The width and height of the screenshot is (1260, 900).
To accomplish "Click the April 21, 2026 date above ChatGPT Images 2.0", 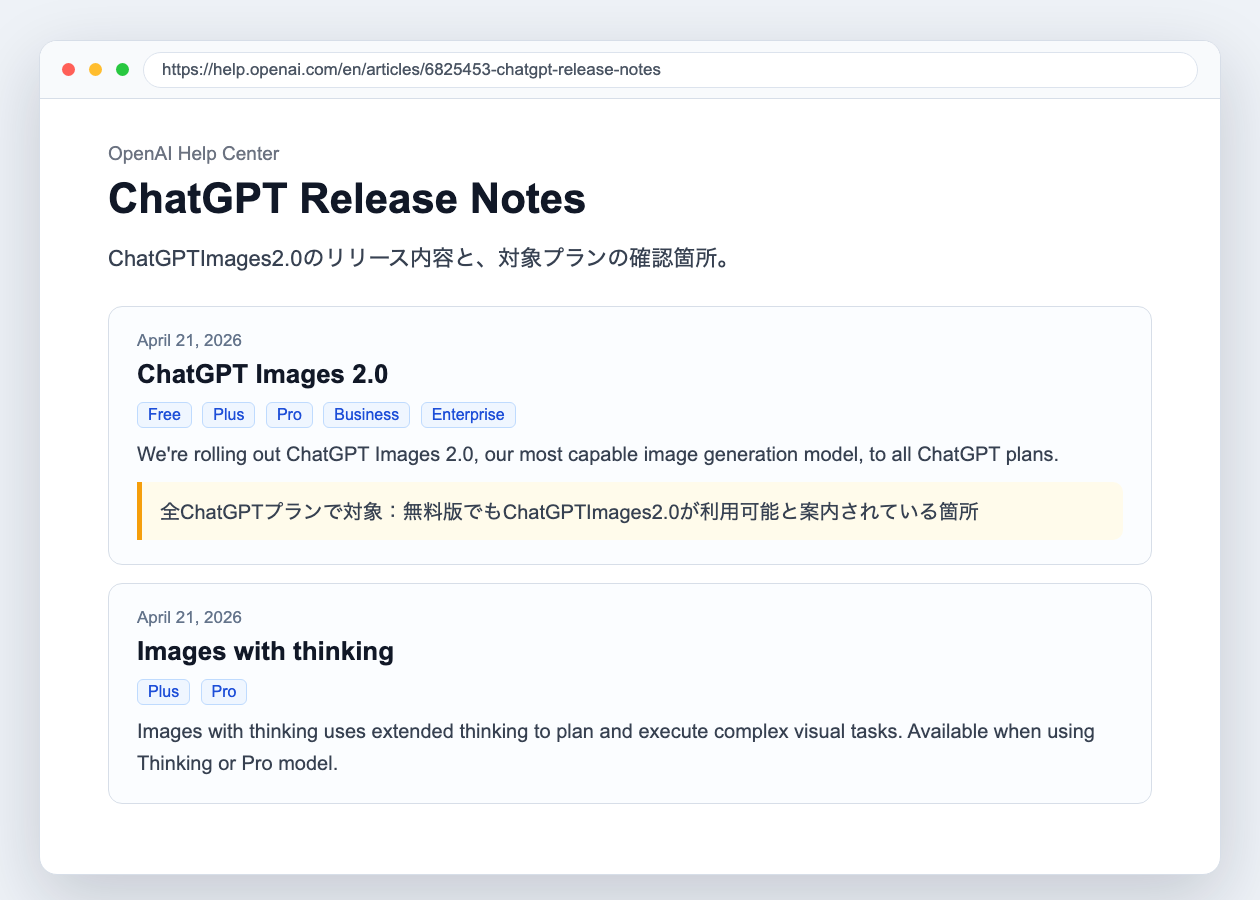I will pyautogui.click(x=189, y=340).
